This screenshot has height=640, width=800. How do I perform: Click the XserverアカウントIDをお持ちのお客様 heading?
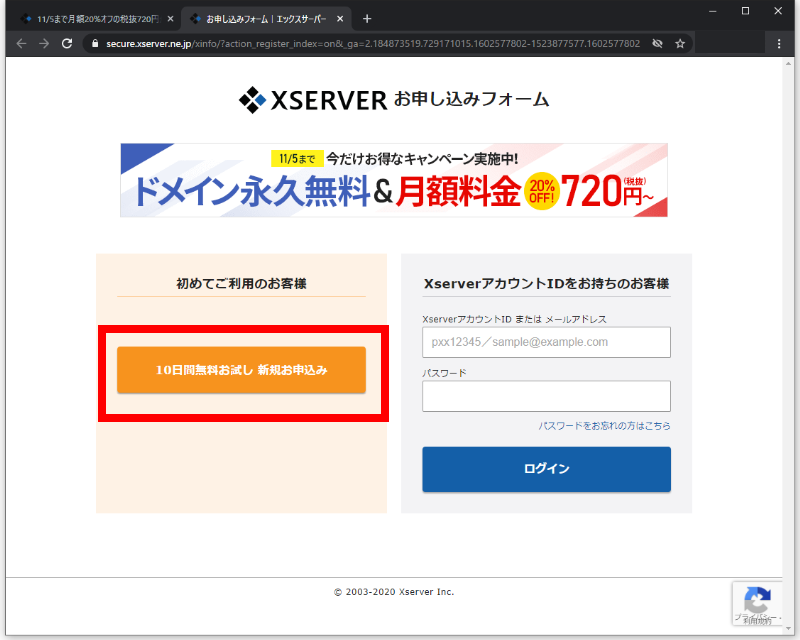coord(546,284)
